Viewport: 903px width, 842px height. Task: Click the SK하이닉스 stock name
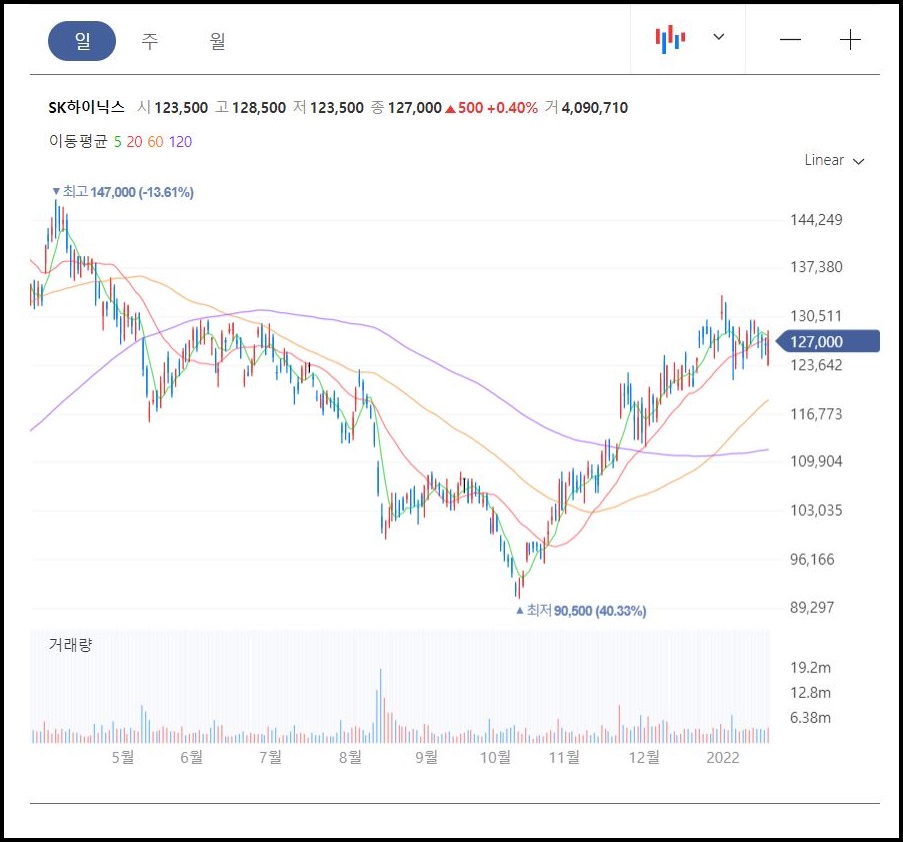[x=86, y=107]
